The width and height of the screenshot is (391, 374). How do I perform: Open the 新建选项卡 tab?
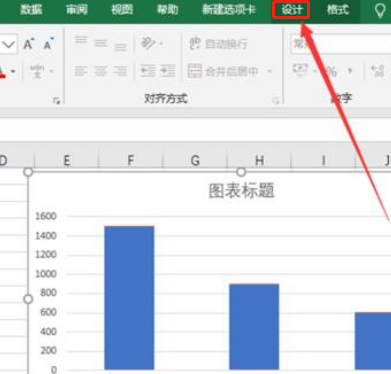pos(229,10)
